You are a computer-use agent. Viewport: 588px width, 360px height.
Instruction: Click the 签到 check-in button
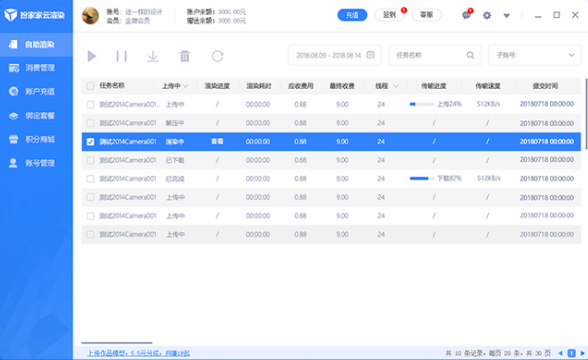point(389,15)
